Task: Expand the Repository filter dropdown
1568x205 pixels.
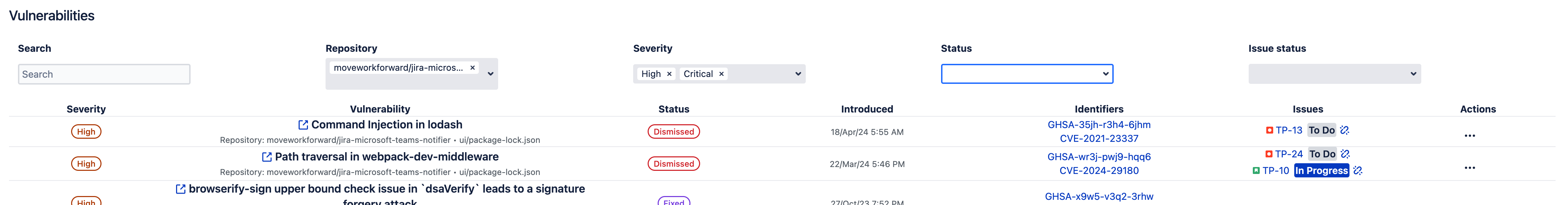Action: coord(490,74)
